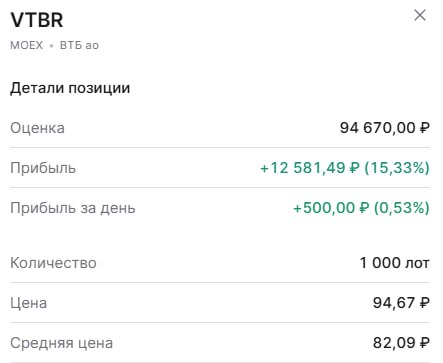This screenshot has width=443, height=363.
Task: Select the Цена row label
Action: [x=29, y=303]
